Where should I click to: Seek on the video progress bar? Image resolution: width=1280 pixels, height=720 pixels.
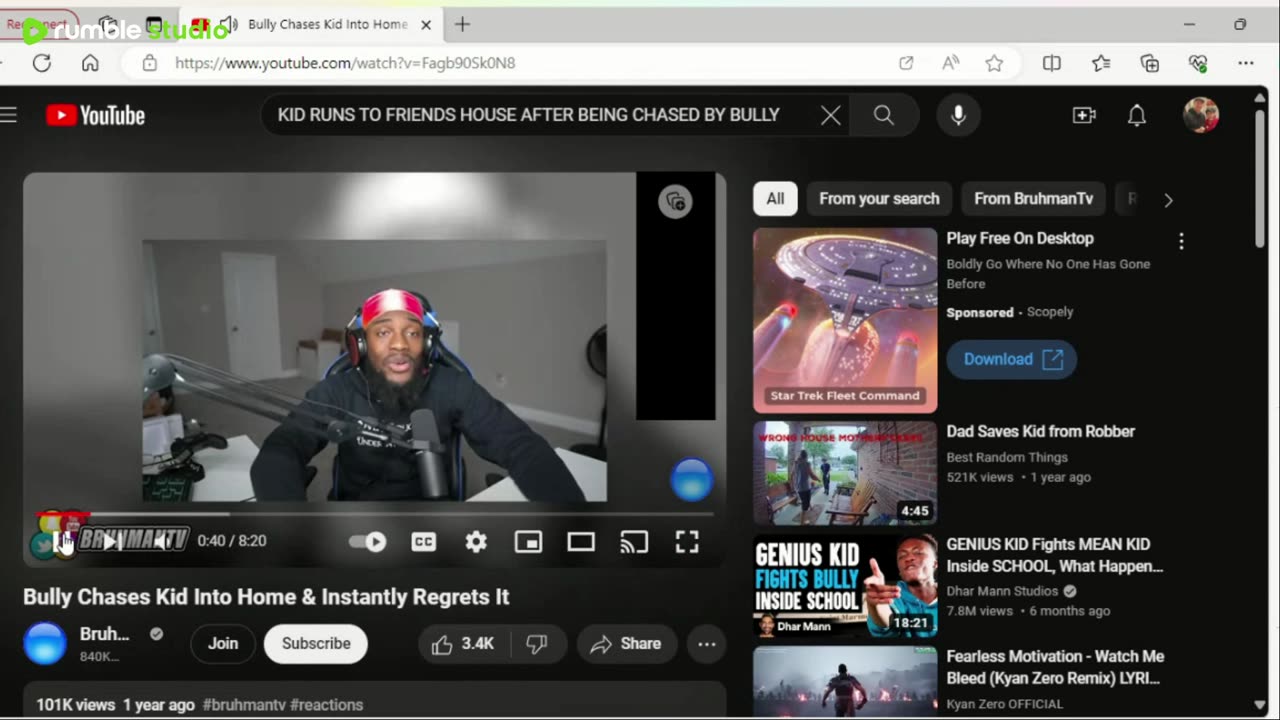point(375,514)
